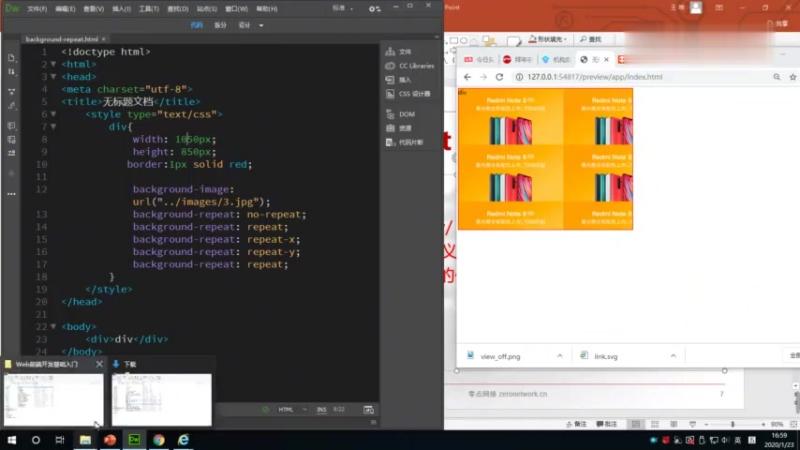Click Open Documents icon in Dreamweaver toolbar

coord(11,58)
